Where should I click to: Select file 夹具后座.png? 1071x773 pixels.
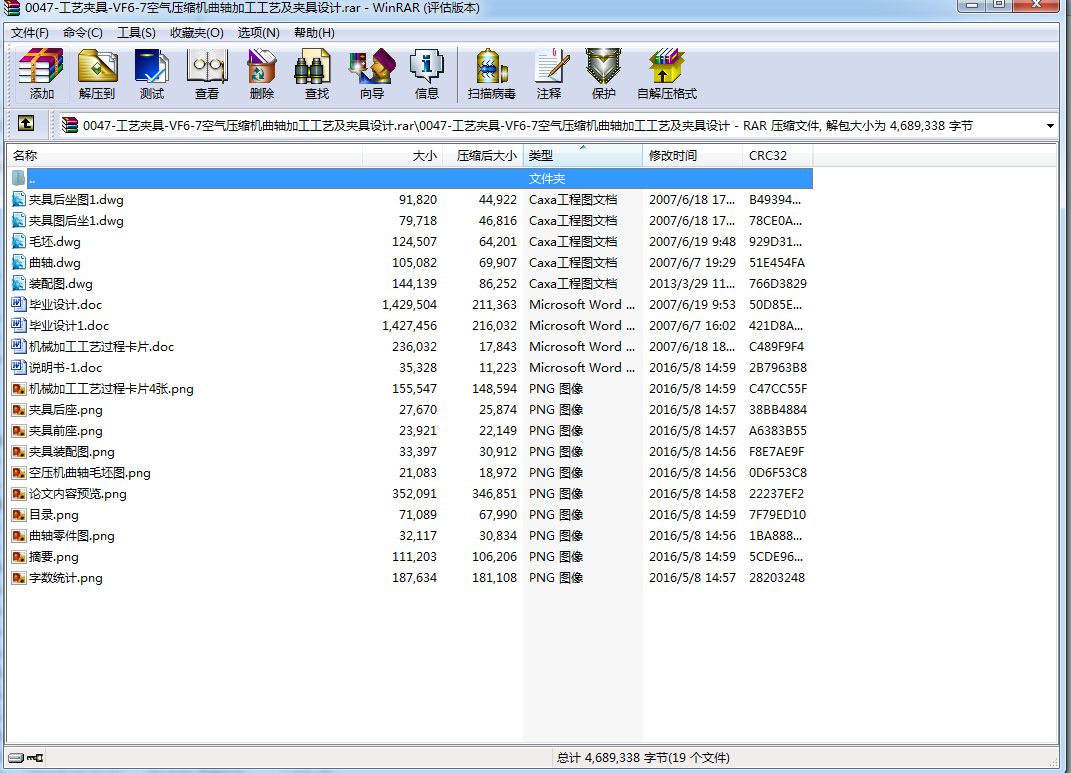pyautogui.click(x=66, y=410)
